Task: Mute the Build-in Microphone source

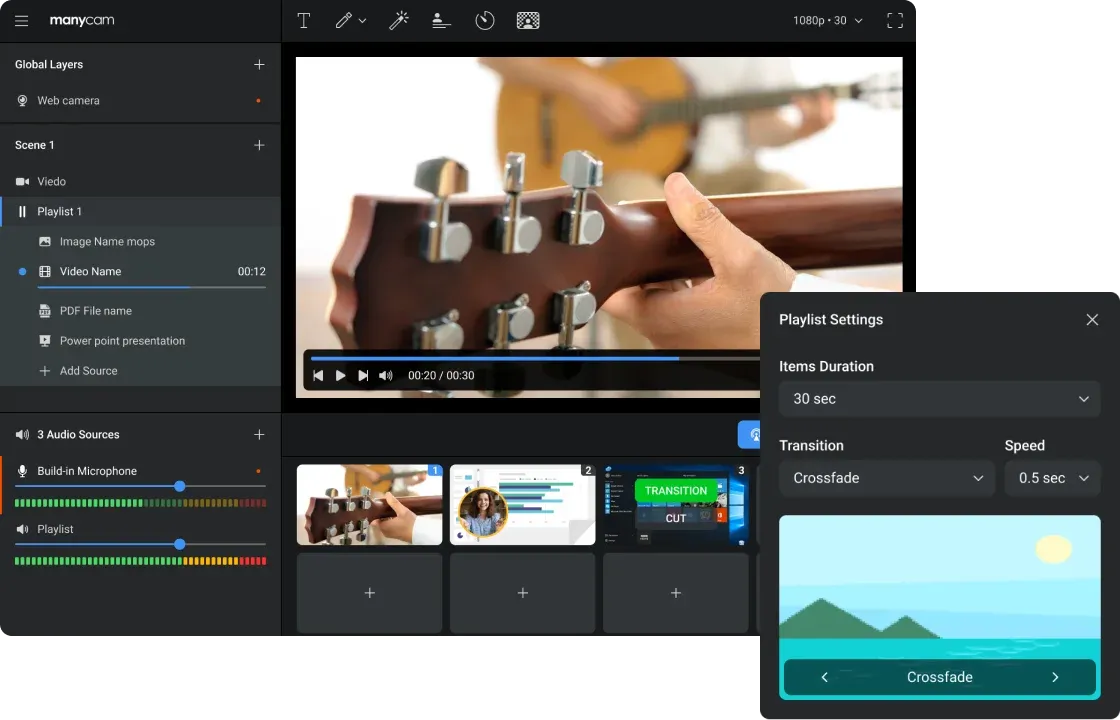Action: tap(22, 471)
